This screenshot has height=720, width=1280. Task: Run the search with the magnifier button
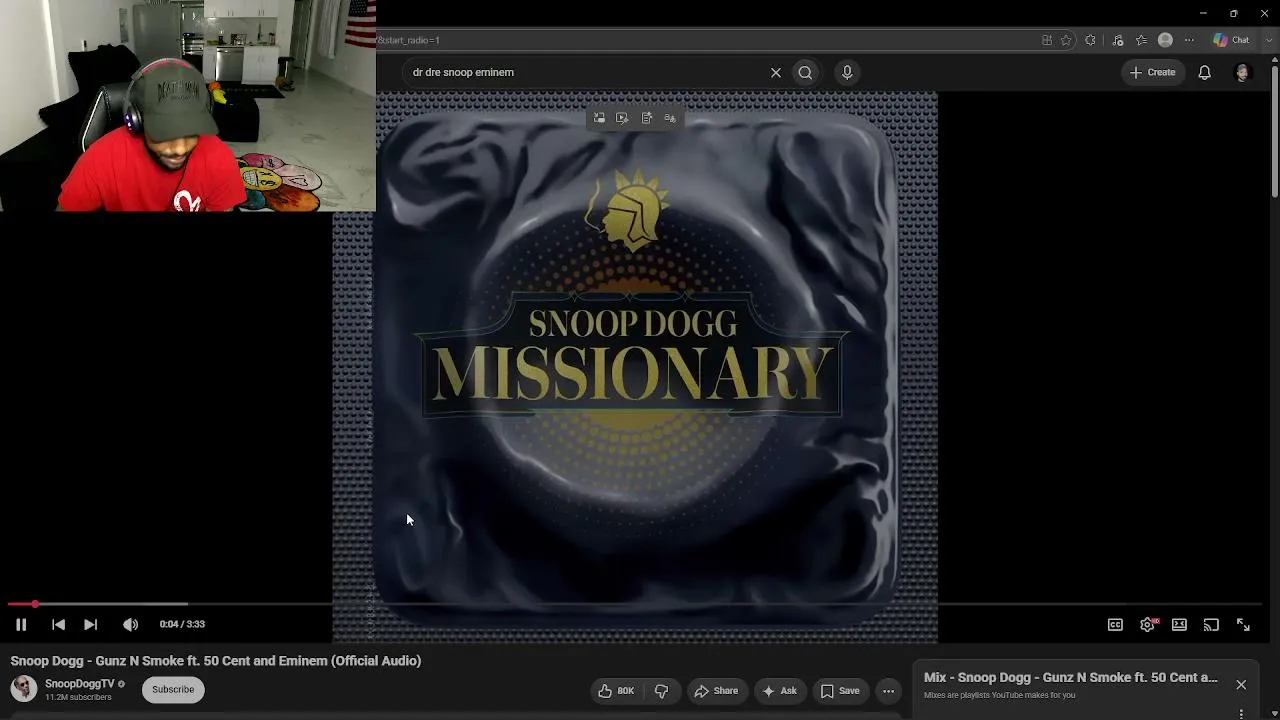pyautogui.click(x=805, y=72)
